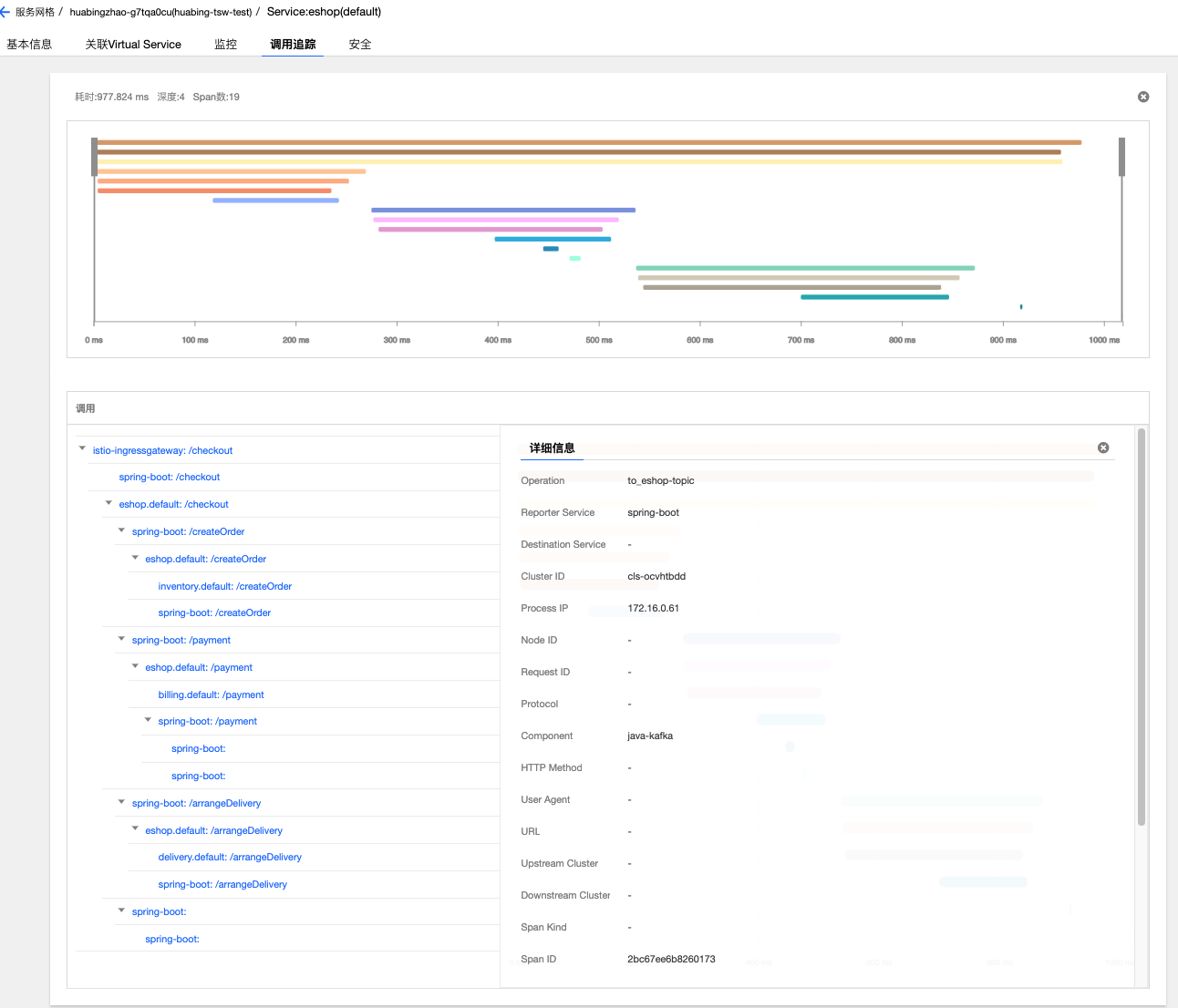Grab the right timeline range handle

pos(1121,157)
